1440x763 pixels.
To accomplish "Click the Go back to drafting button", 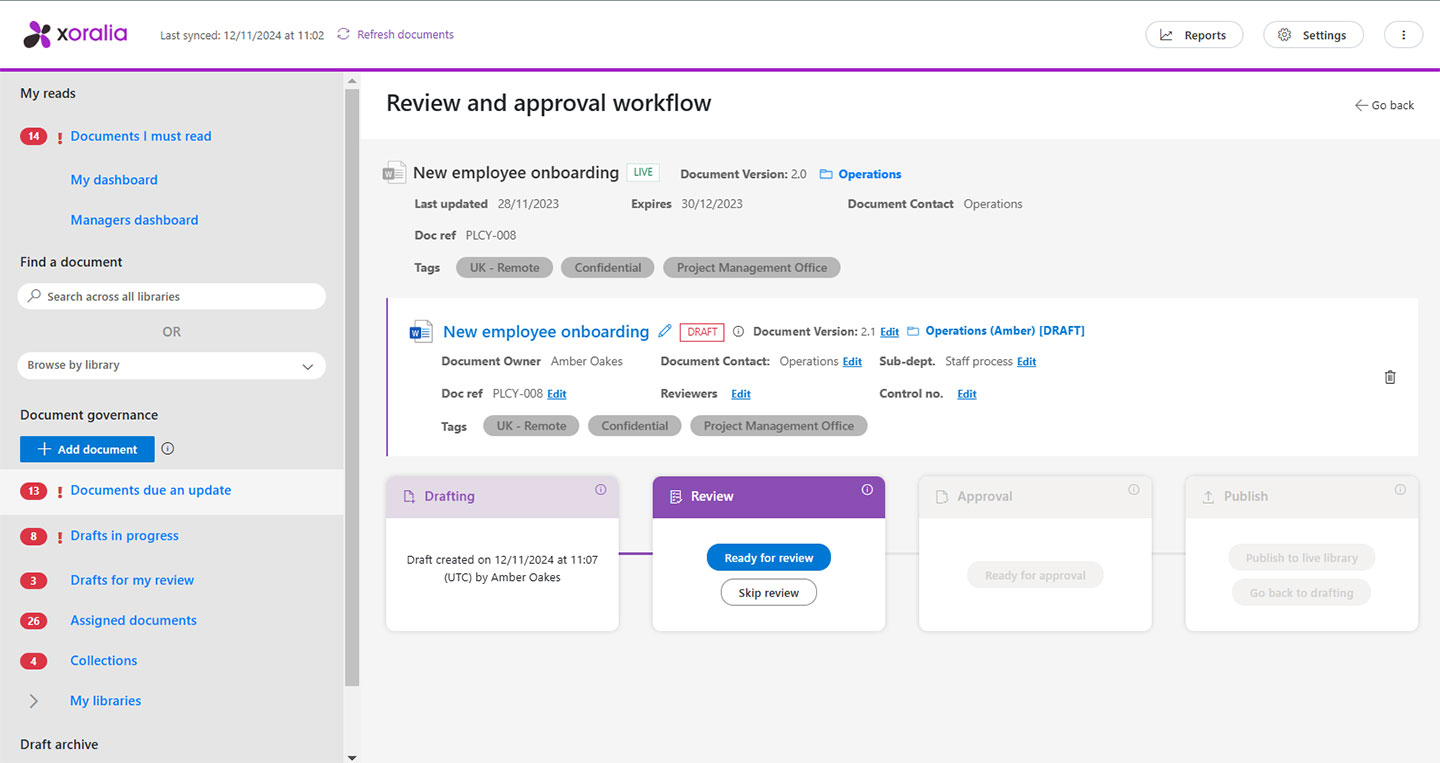I will pyautogui.click(x=1302, y=593).
